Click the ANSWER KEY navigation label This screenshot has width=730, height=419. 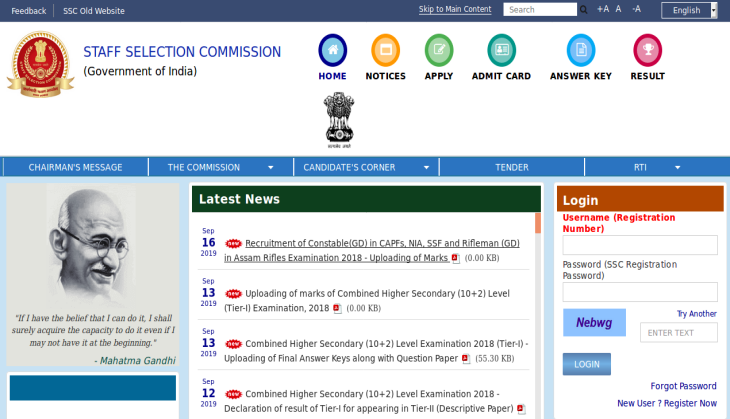[x=581, y=76]
